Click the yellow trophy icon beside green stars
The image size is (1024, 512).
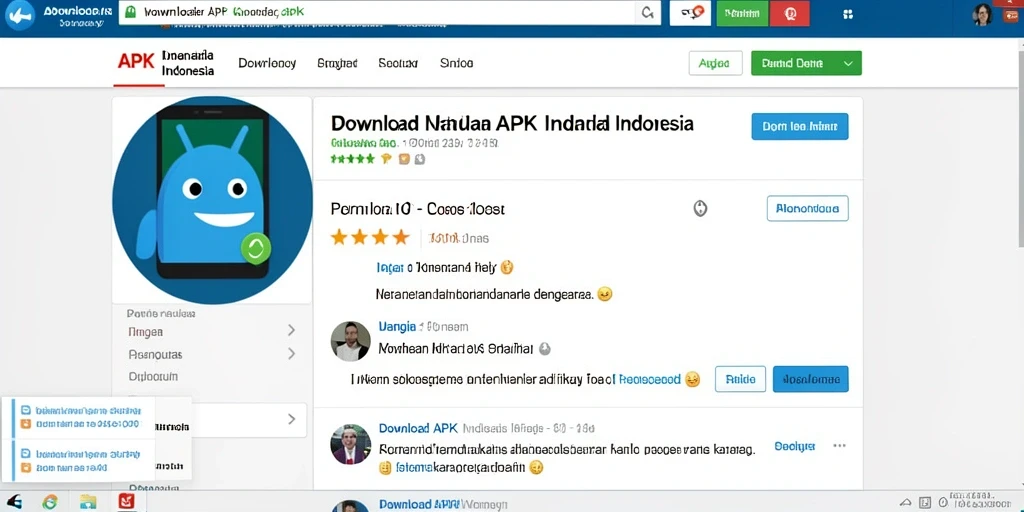[x=386, y=159]
